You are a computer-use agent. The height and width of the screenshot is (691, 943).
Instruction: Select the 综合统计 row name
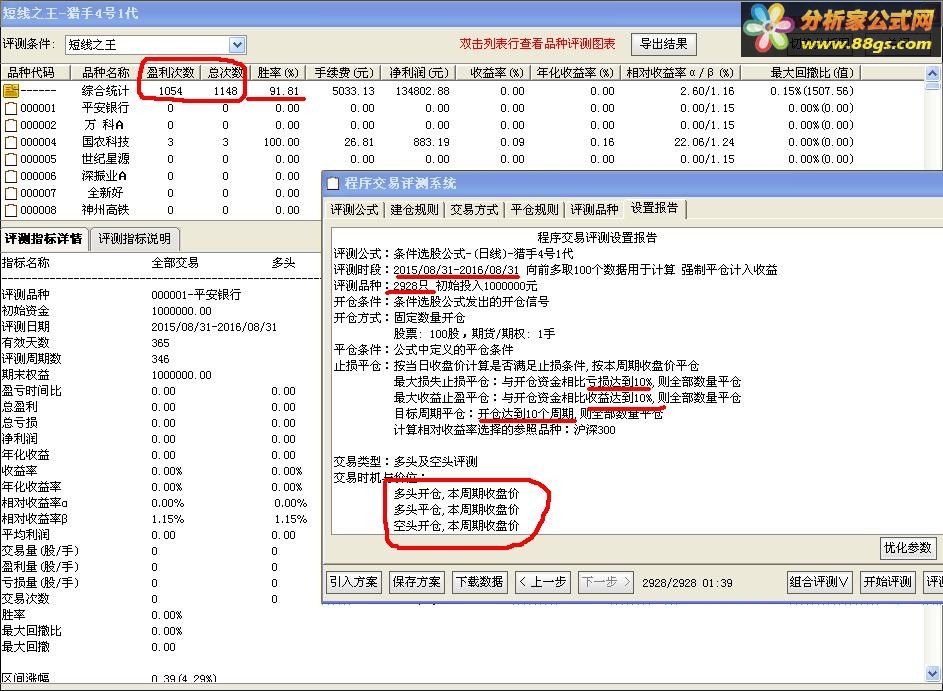(105, 91)
